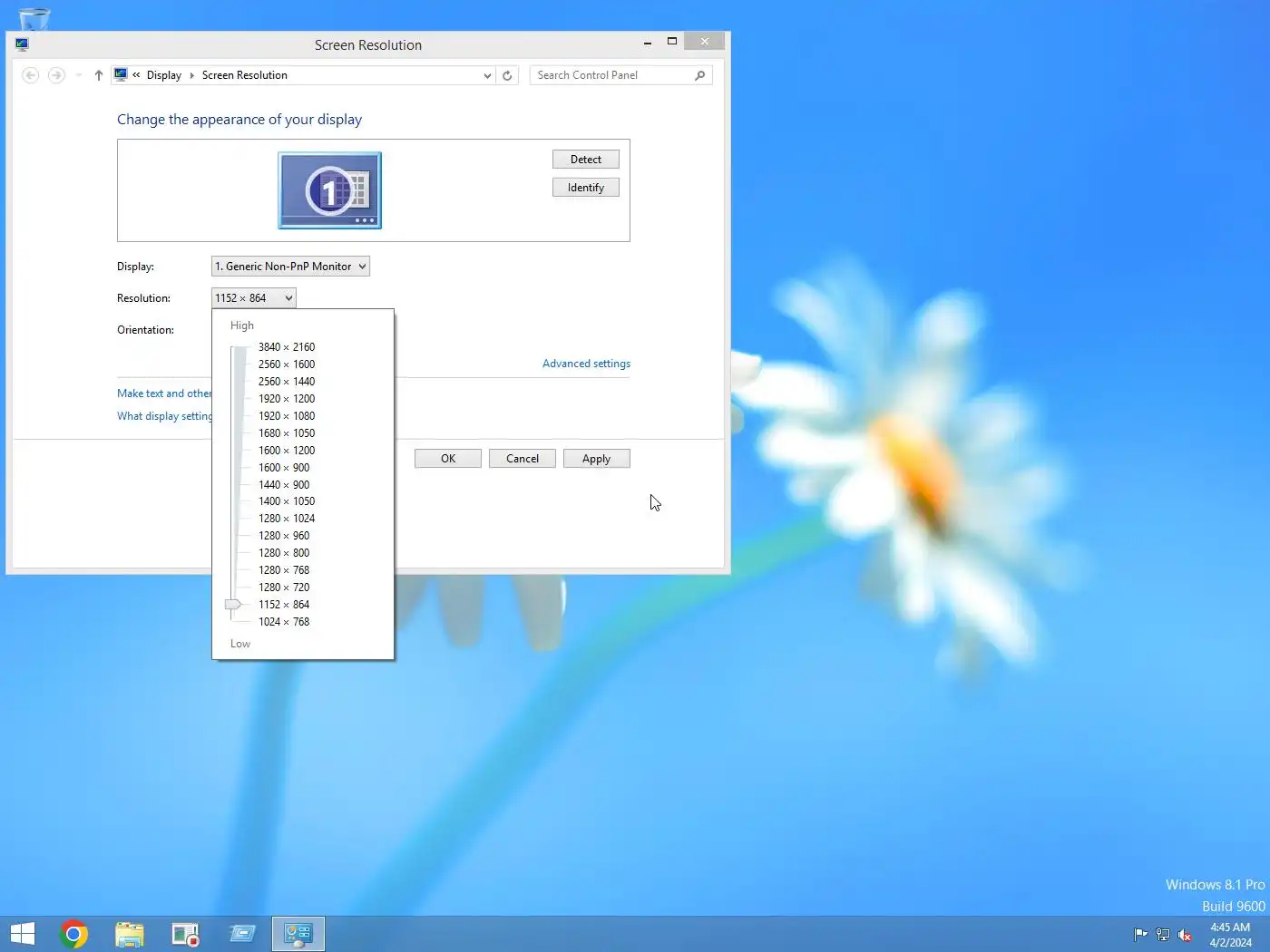Go up one folder level
The width and height of the screenshot is (1270, 952).
pyautogui.click(x=99, y=75)
